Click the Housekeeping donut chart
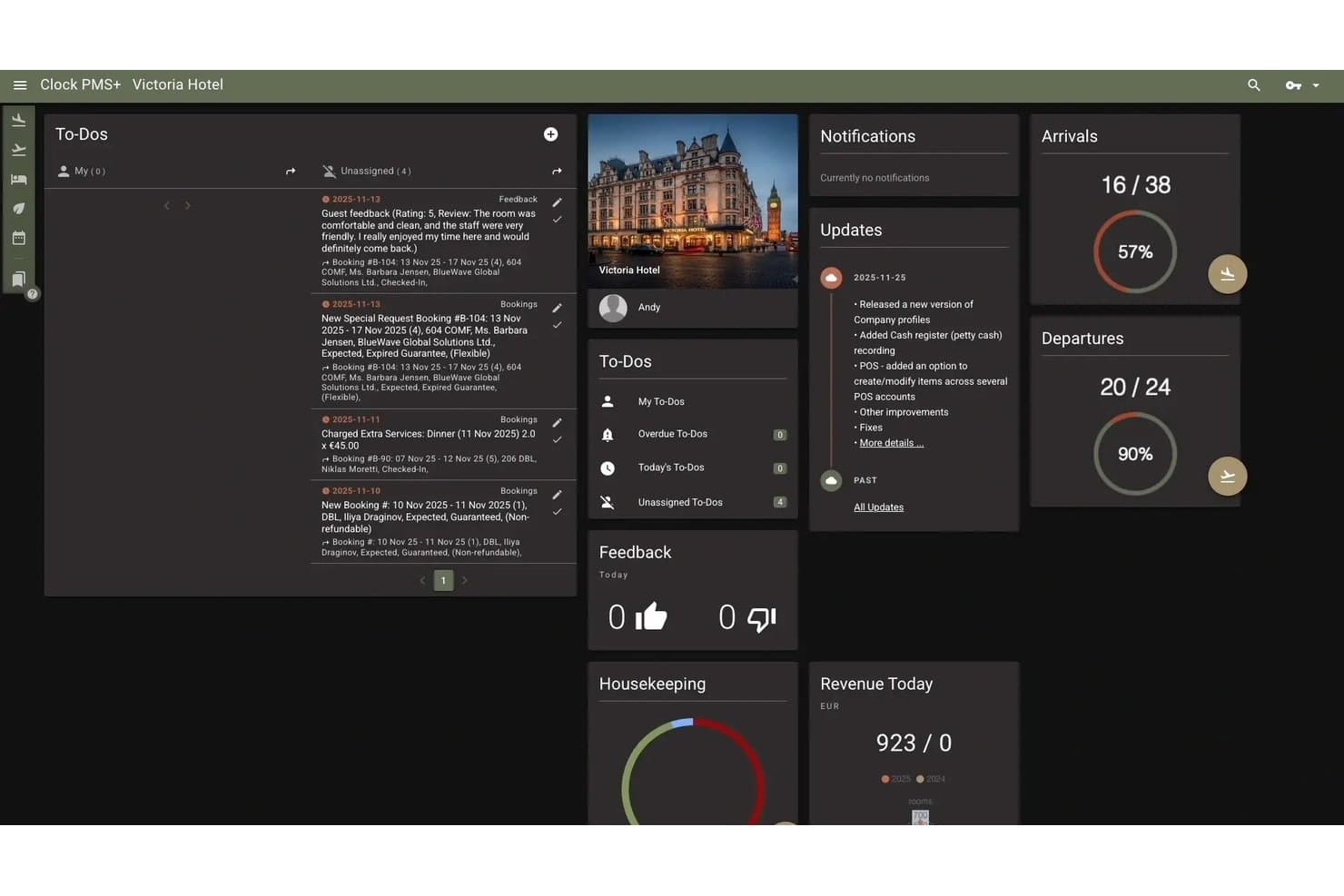The height and width of the screenshot is (896, 1344). tap(693, 772)
